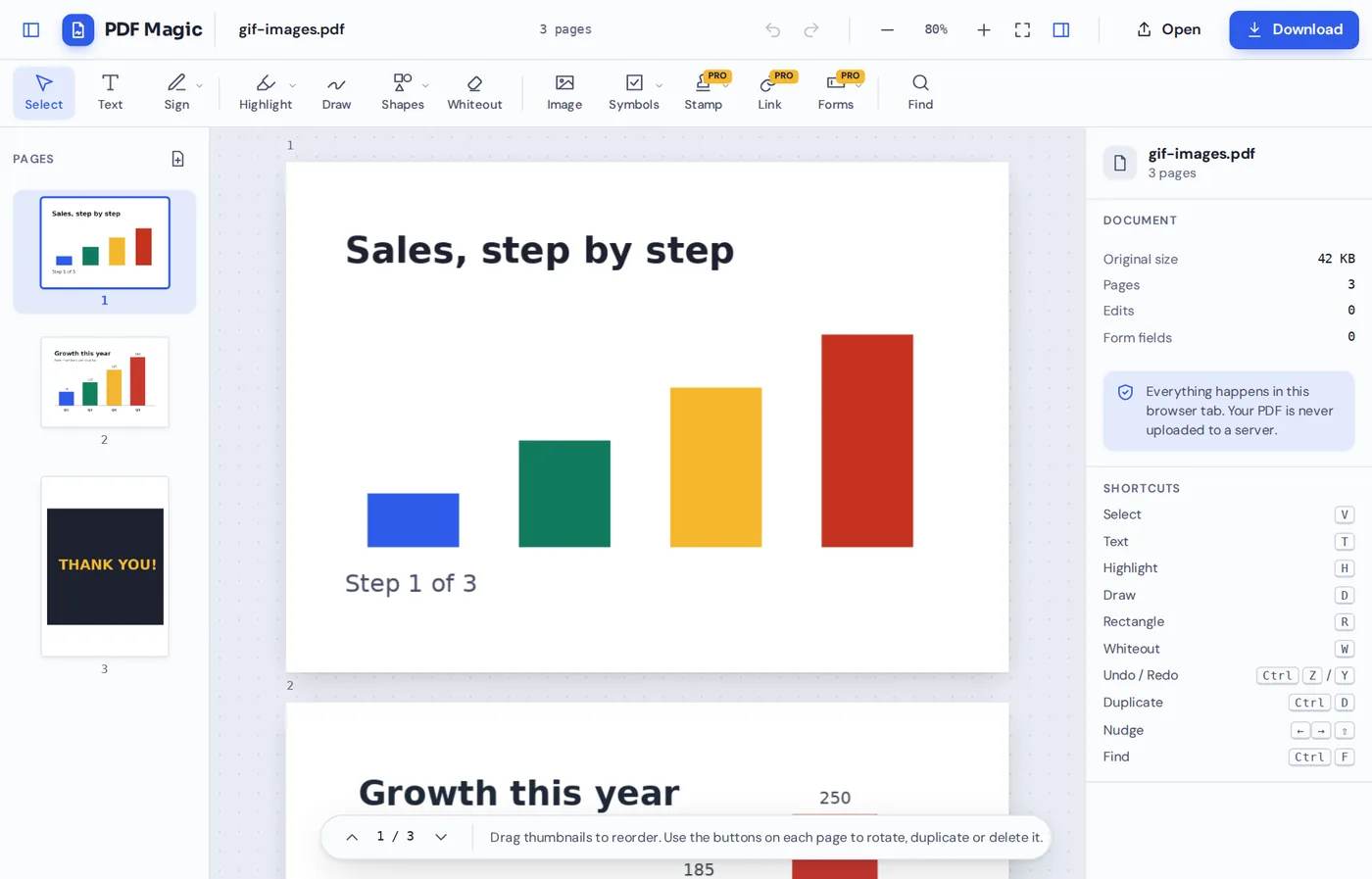Image resolution: width=1372 pixels, height=879 pixels.
Task: Expand the Sign tool dropdown arrow
Action: [x=200, y=86]
